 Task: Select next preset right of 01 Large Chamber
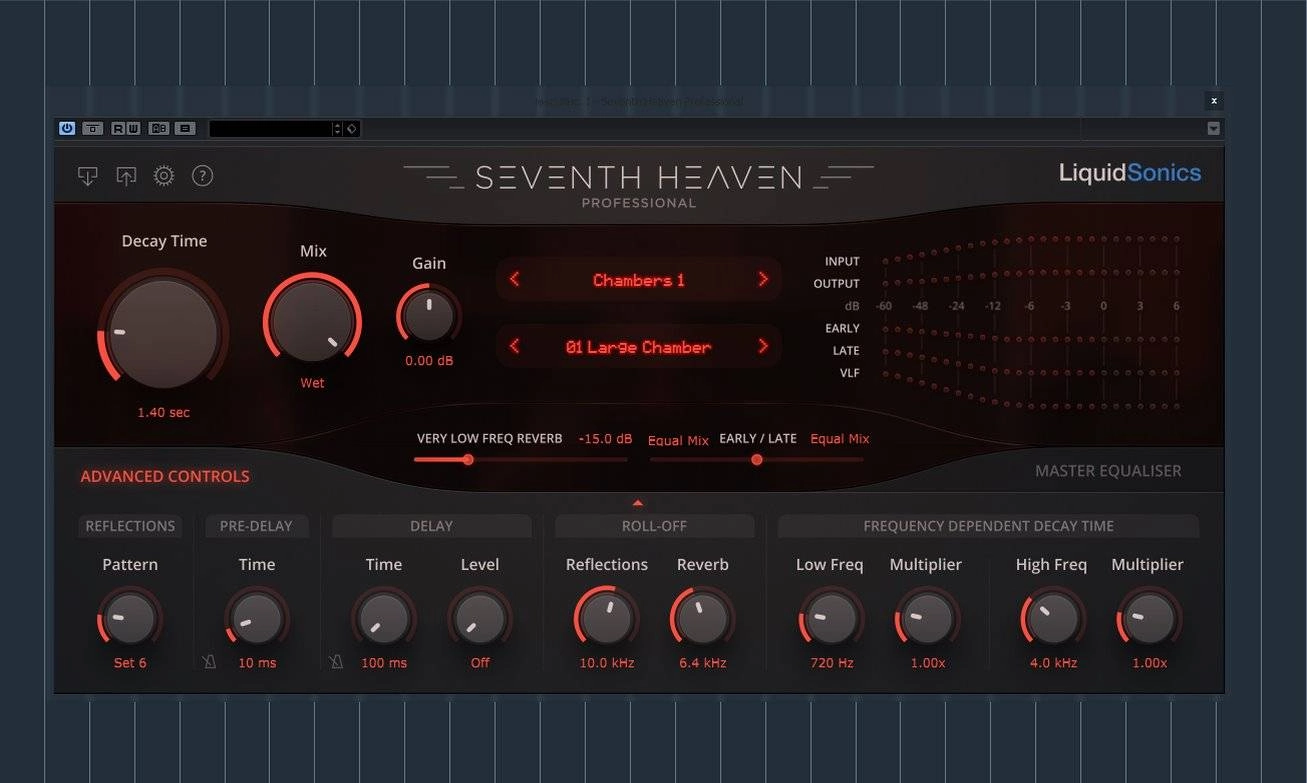763,346
